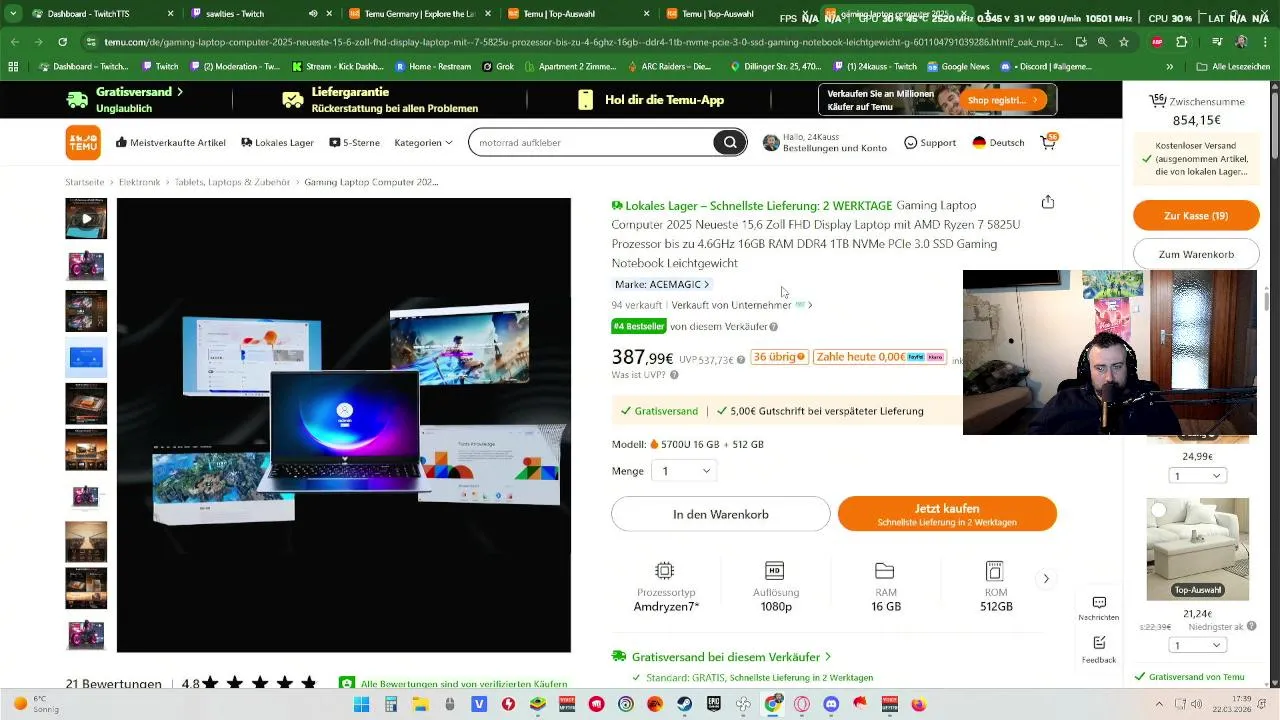Expand the ACEMAGIC brand chevron

706,285
